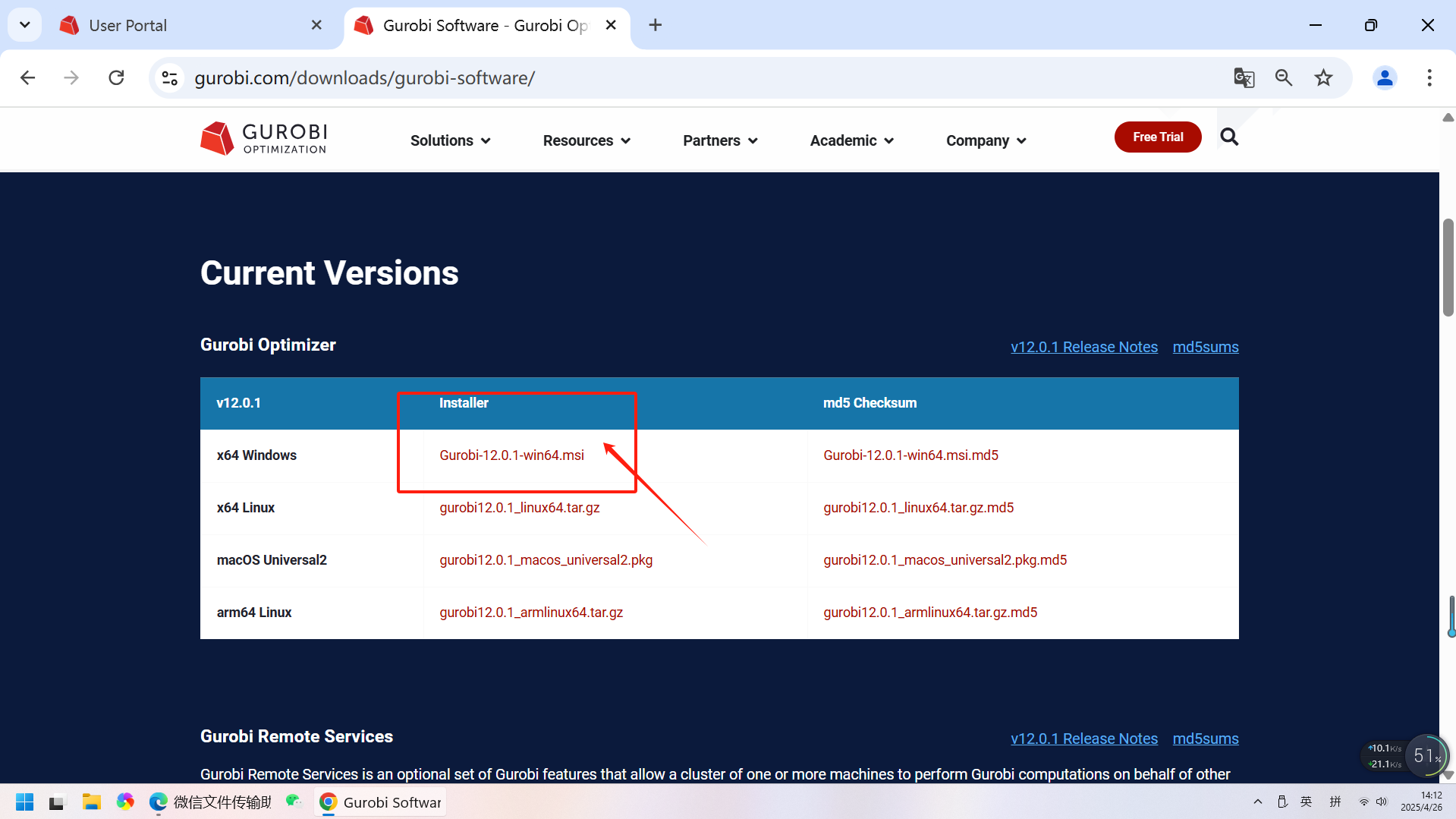Image resolution: width=1456 pixels, height=819 pixels.
Task: Open gurobi12.0.1_macos_universal2.pkg.md5 checksum
Action: click(945, 560)
